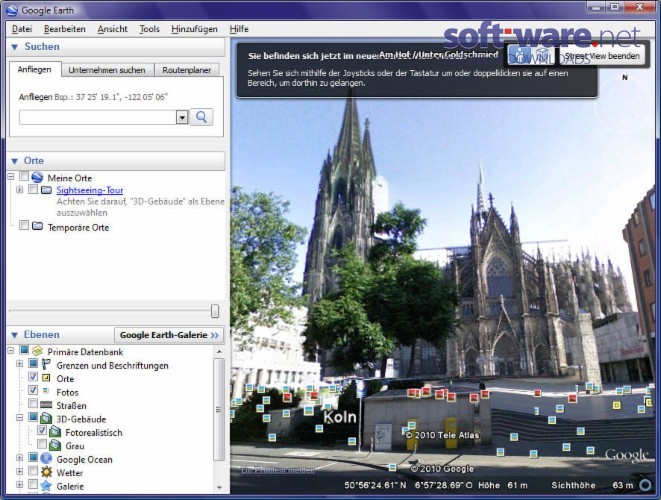The width and height of the screenshot is (661, 500).
Task: Click the Anfliegen search input field
Action: coord(98,117)
